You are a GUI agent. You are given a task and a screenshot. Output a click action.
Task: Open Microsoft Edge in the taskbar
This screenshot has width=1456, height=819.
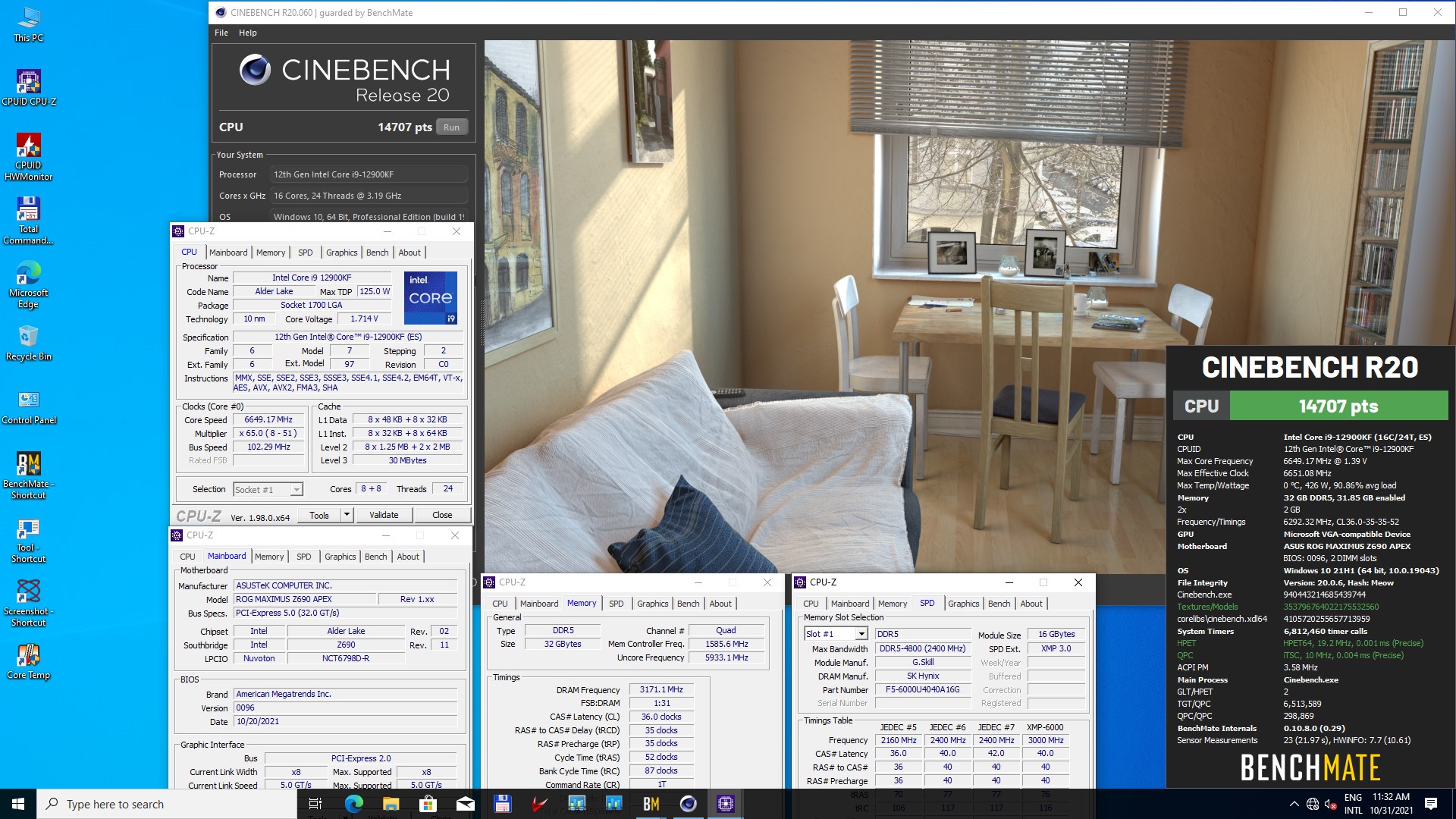tap(353, 804)
